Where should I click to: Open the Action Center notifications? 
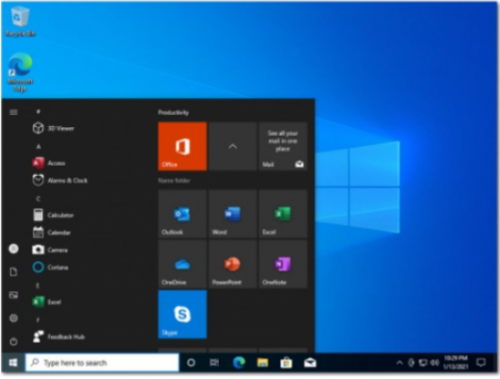481,362
